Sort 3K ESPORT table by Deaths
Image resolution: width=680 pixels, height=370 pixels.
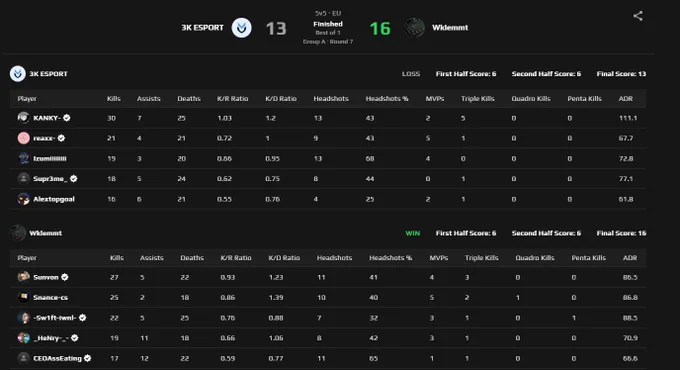189,98
